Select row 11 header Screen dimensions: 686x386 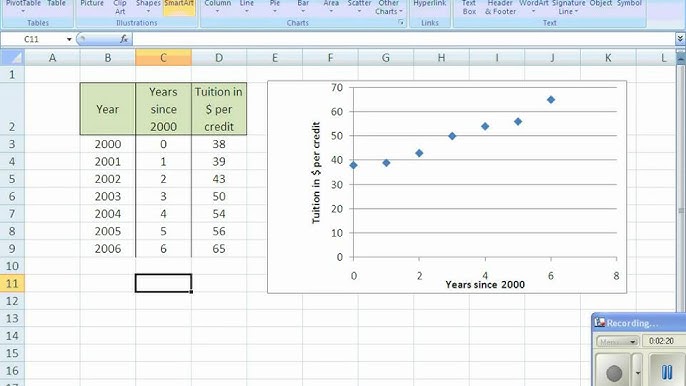tap(12, 283)
